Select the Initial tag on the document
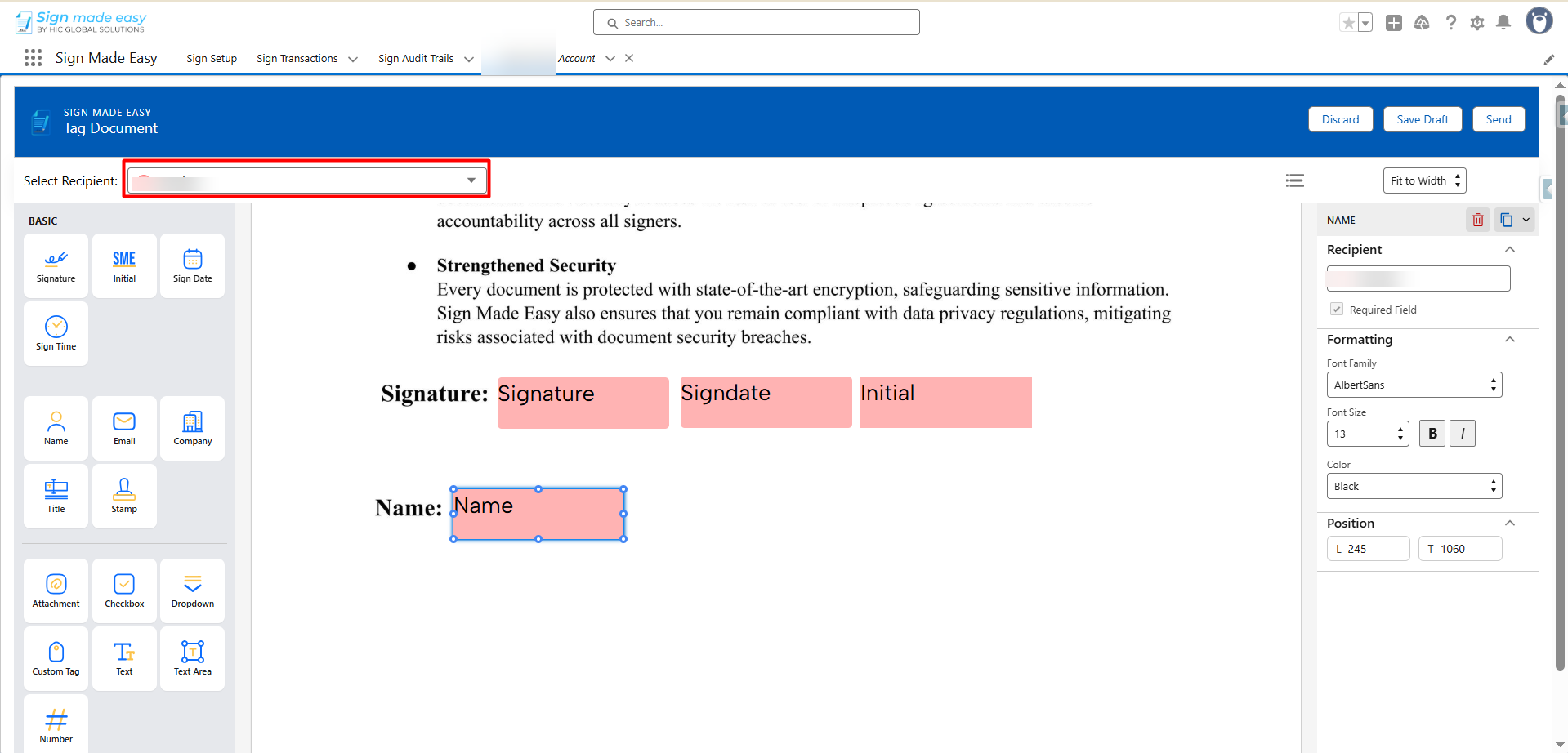This screenshot has height=753, width=1568. tap(946, 402)
